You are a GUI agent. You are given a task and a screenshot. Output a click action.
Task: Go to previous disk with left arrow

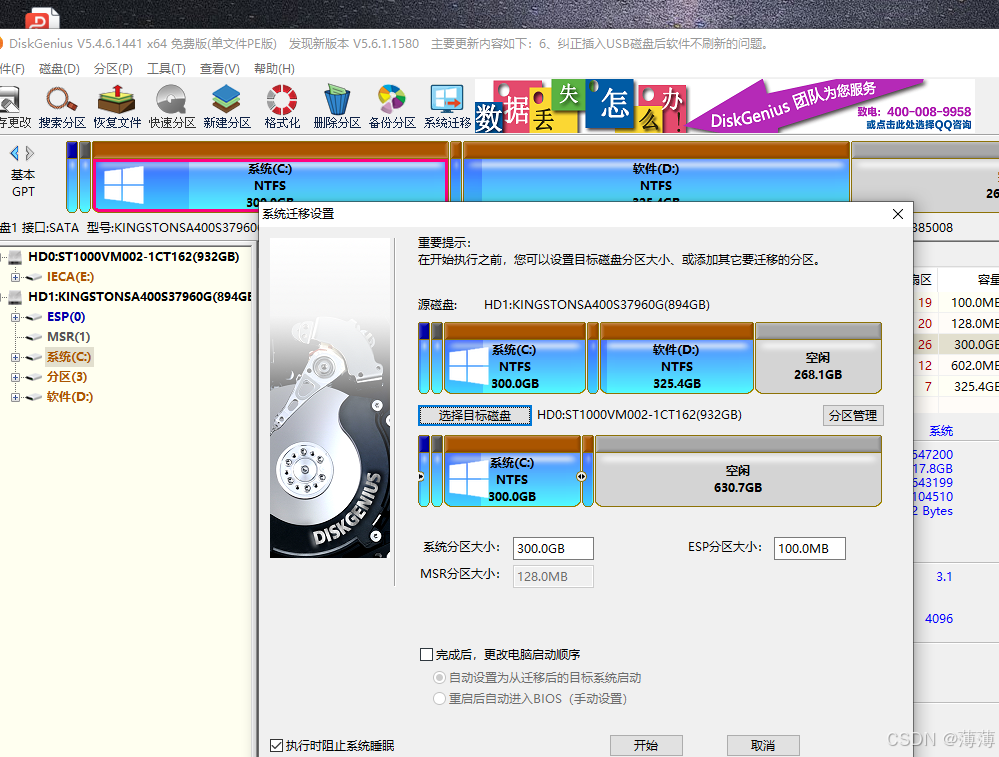(x=15, y=153)
